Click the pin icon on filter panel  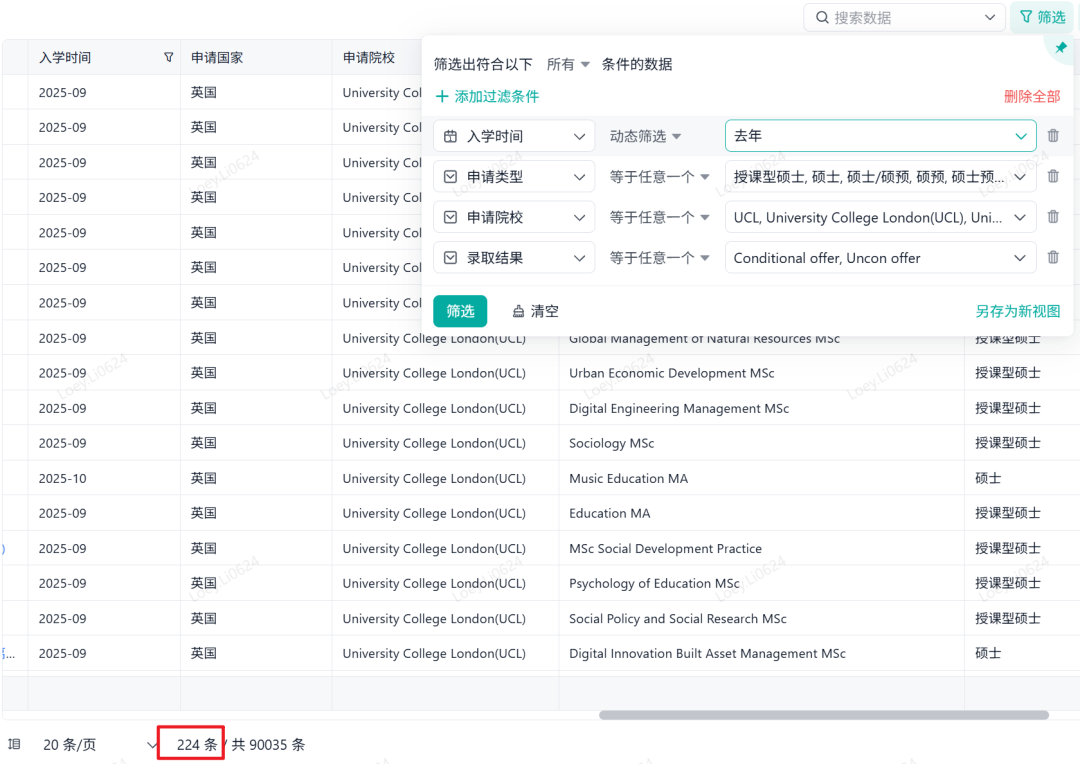pyautogui.click(x=1060, y=48)
